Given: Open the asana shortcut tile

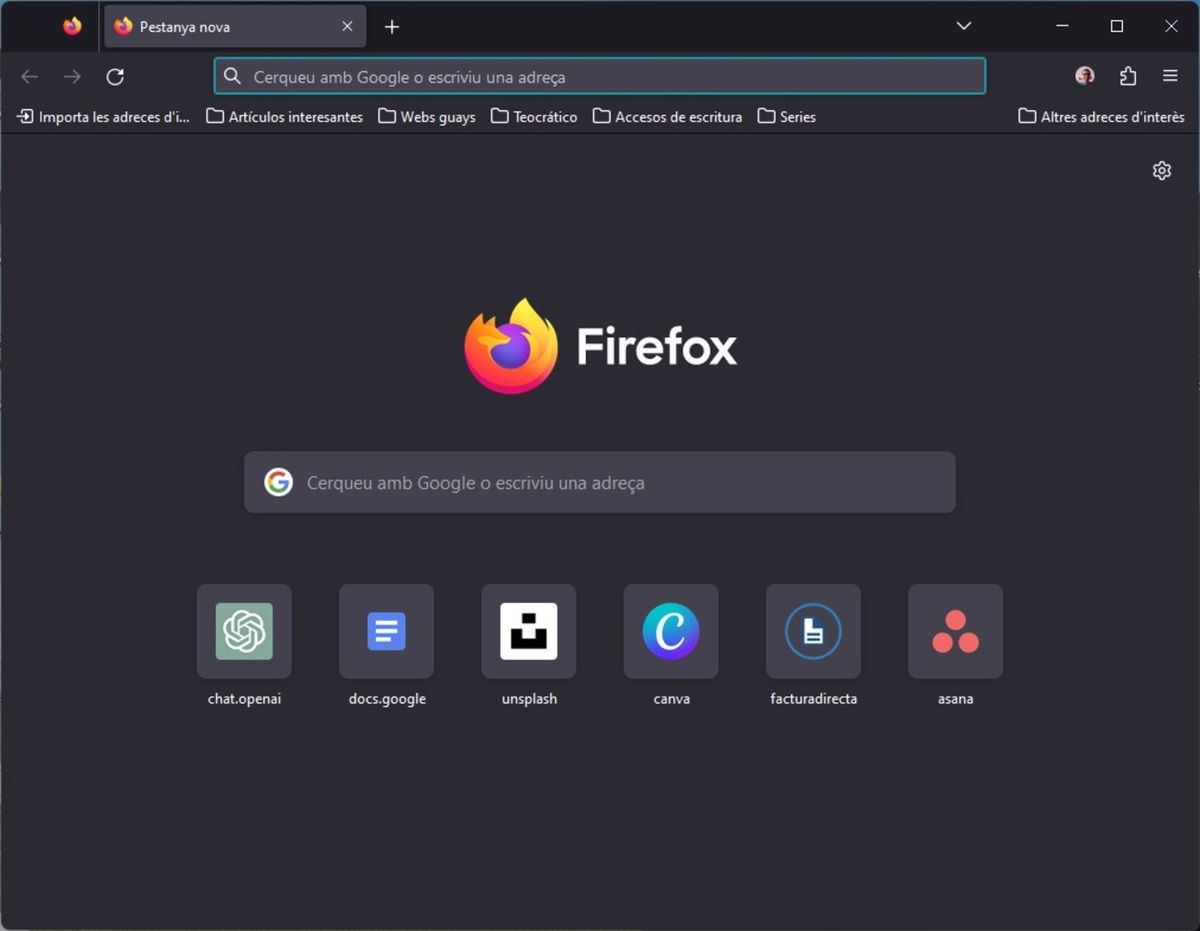Looking at the screenshot, I should coord(955,632).
